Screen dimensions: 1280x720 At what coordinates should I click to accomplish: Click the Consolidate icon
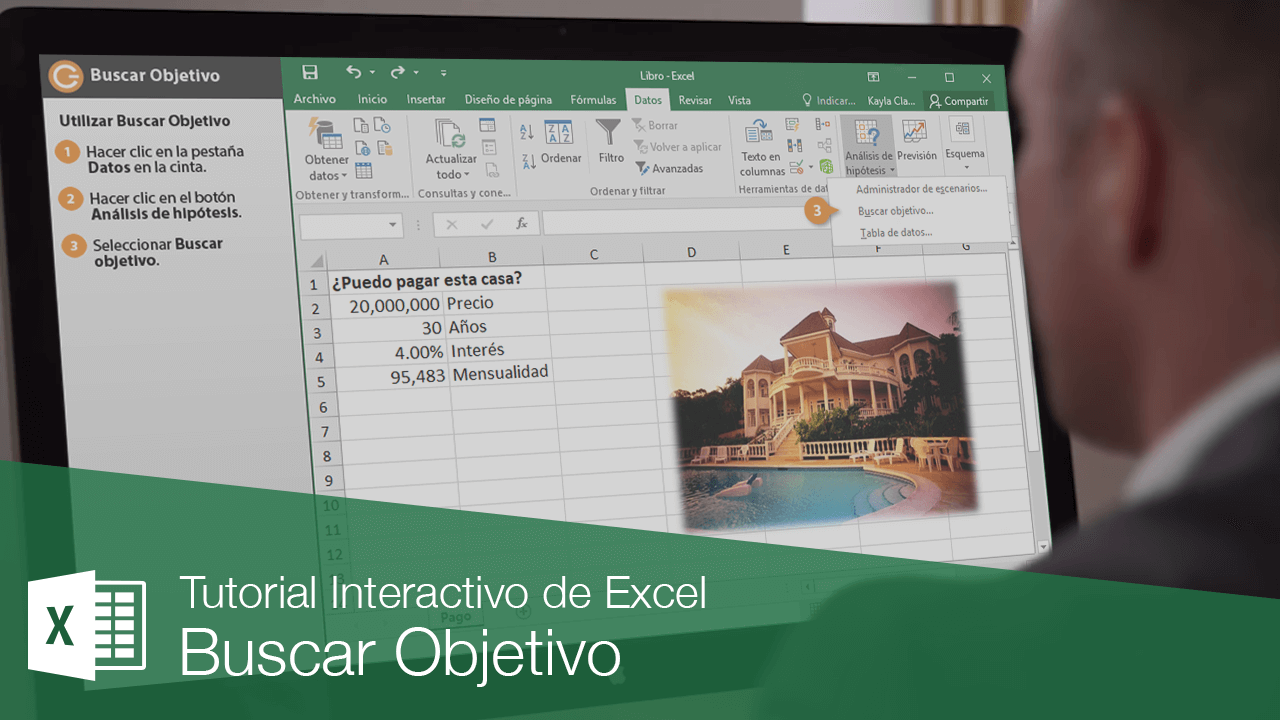[x=823, y=125]
